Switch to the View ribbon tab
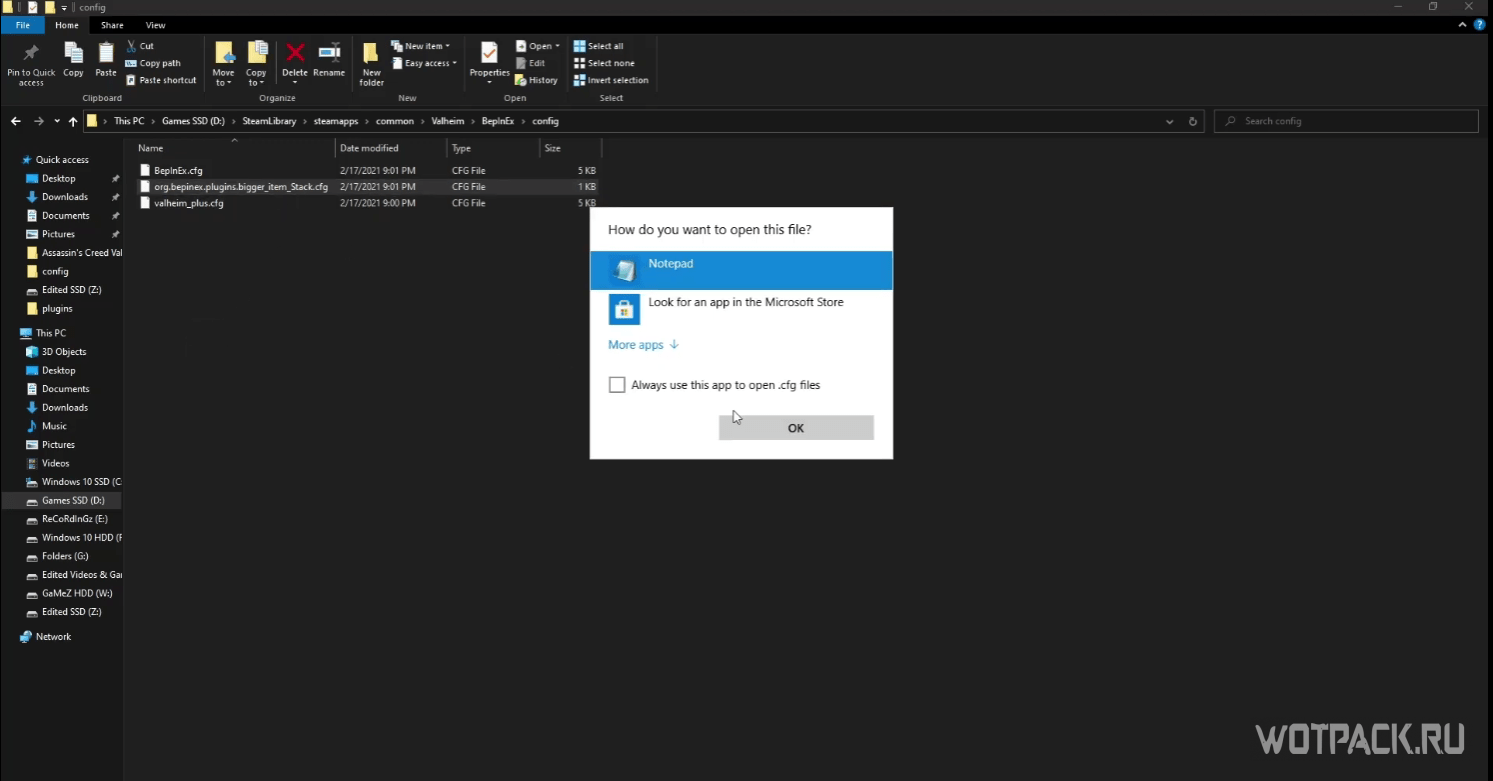Image resolution: width=1493 pixels, height=781 pixels. 155,25
